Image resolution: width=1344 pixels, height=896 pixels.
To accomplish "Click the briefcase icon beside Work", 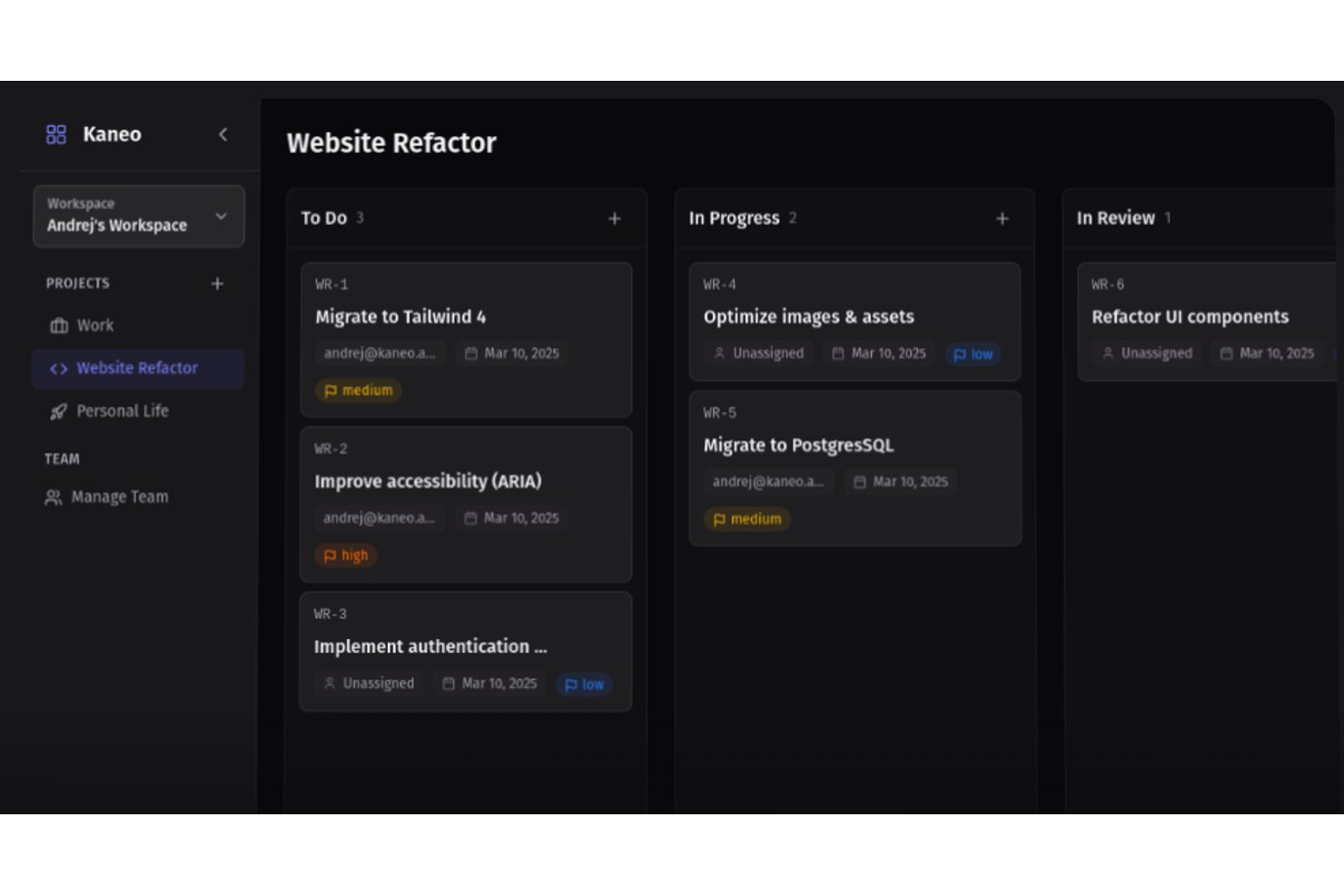I will pyautogui.click(x=59, y=326).
